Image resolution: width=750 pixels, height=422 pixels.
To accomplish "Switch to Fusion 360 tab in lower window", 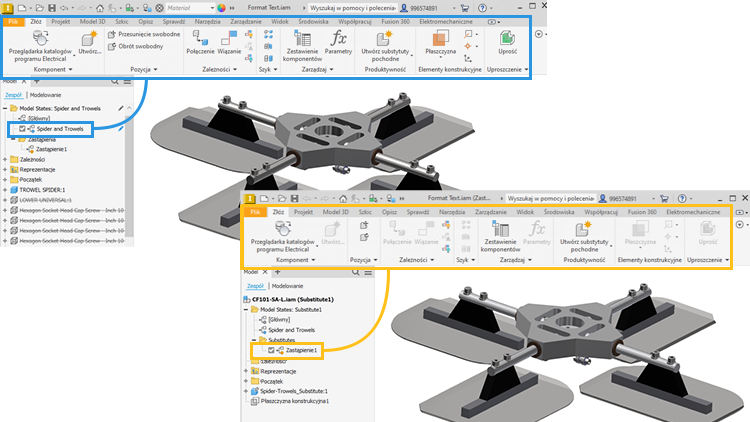I will [x=642, y=212].
